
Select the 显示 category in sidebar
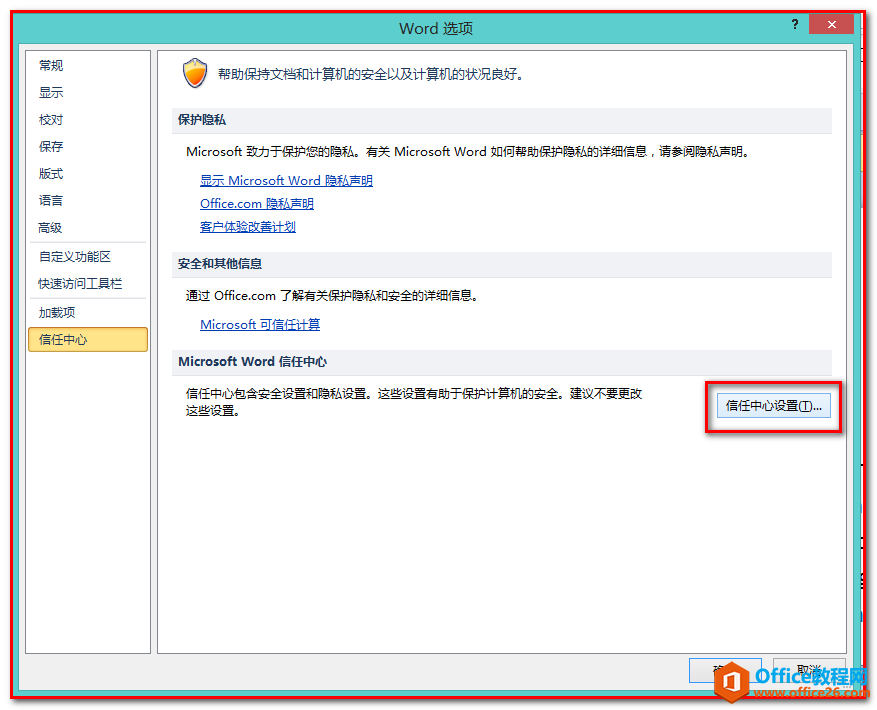click(x=51, y=92)
